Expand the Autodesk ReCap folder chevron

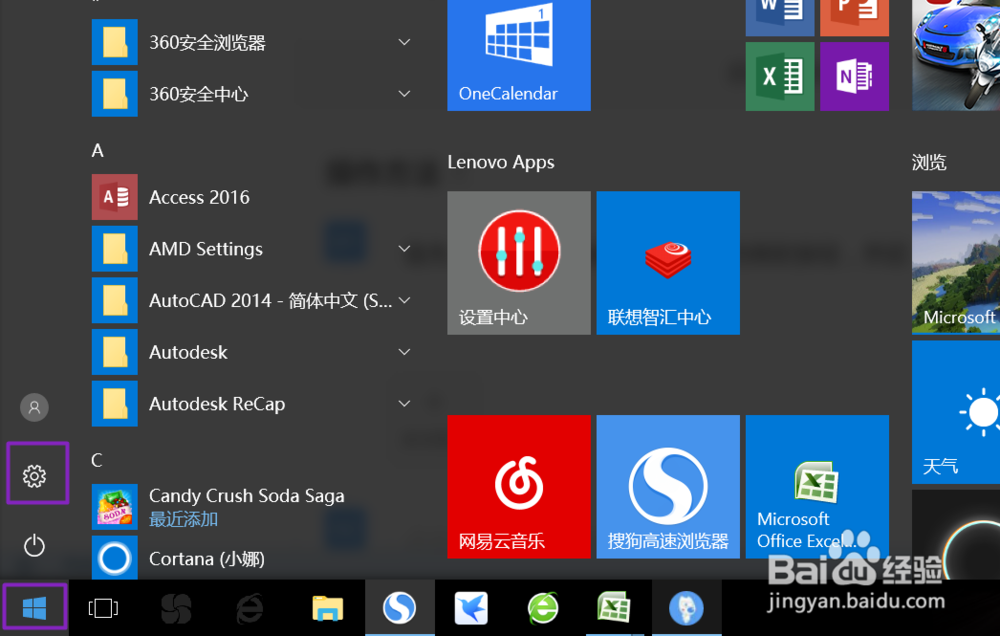[404, 404]
